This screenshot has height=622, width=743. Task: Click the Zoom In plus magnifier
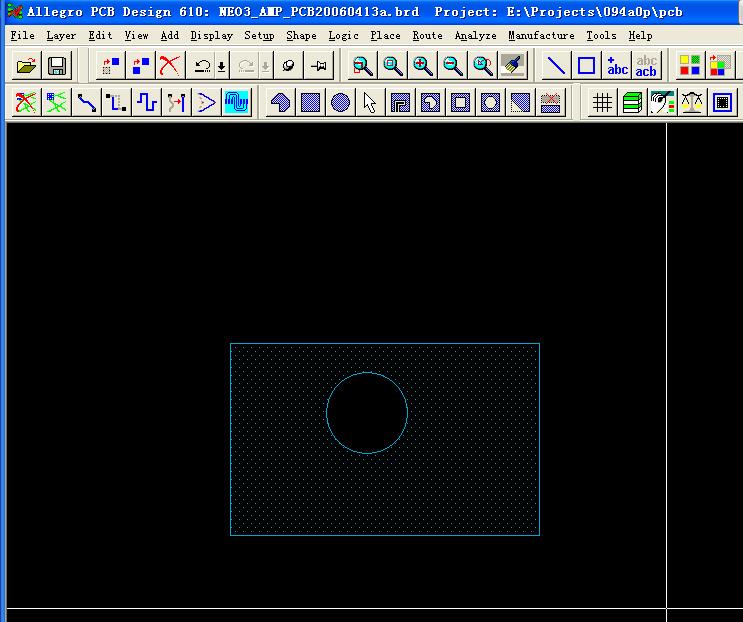coord(423,65)
